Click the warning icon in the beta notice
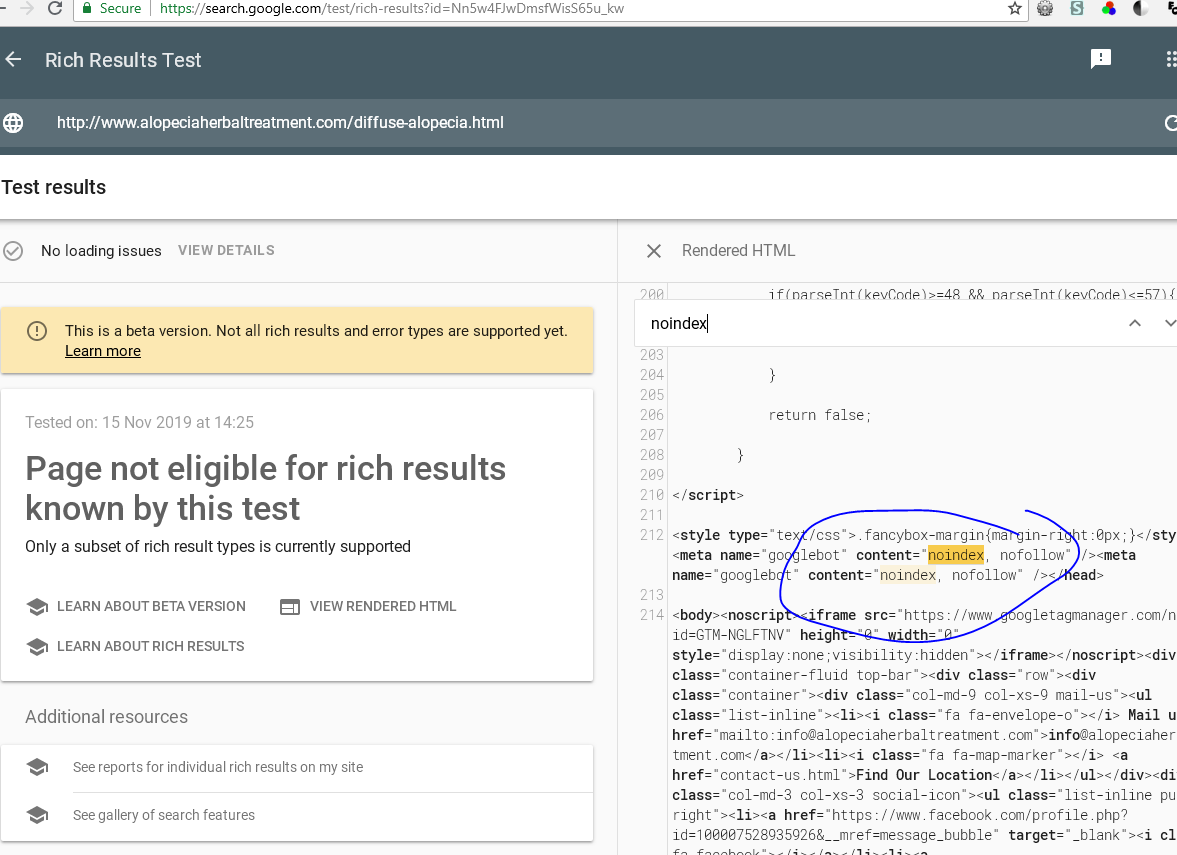This screenshot has width=1177, height=855. (38, 329)
